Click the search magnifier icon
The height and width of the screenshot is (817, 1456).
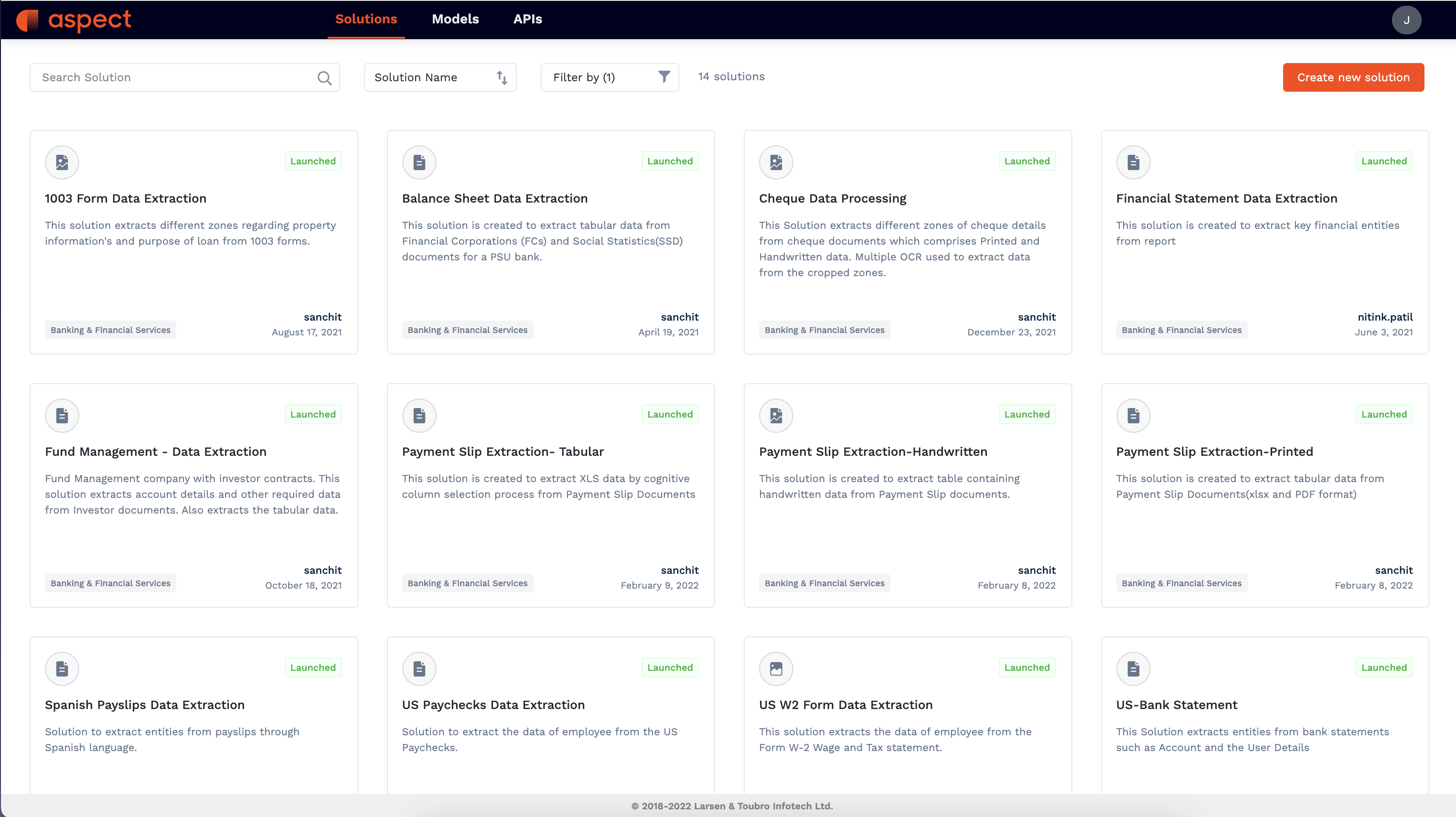324,77
